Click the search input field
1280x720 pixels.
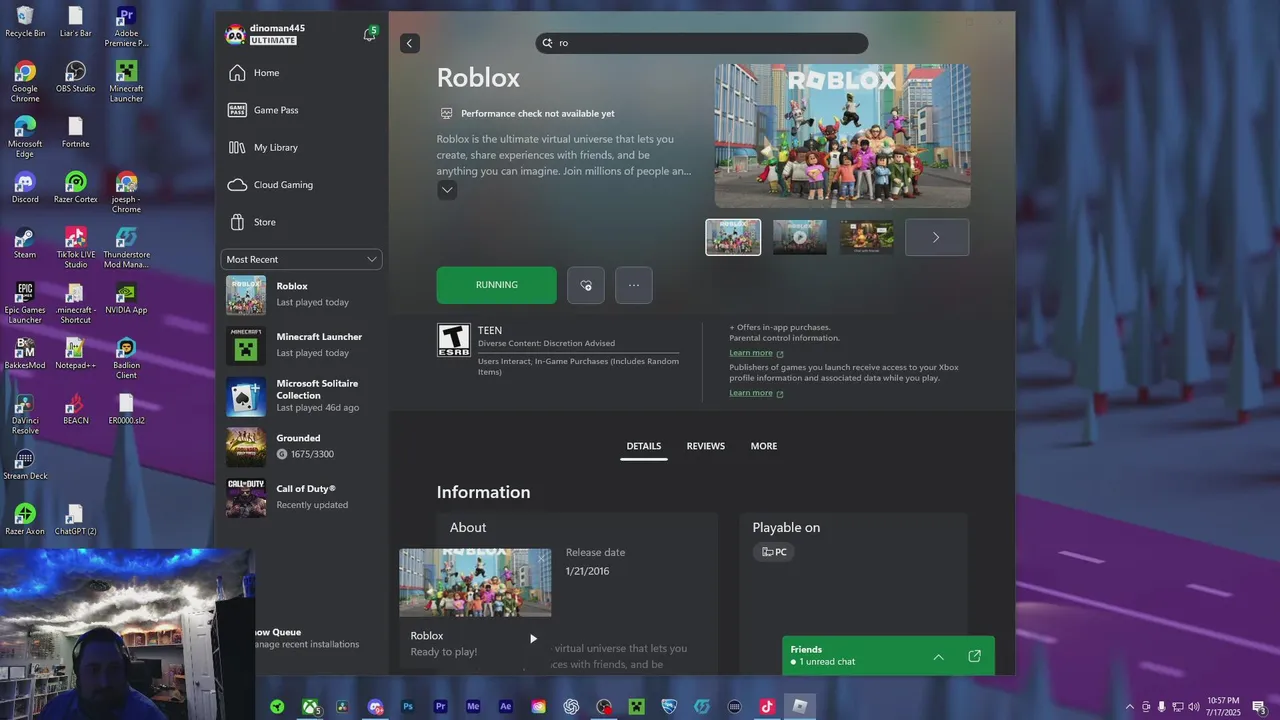(x=702, y=43)
